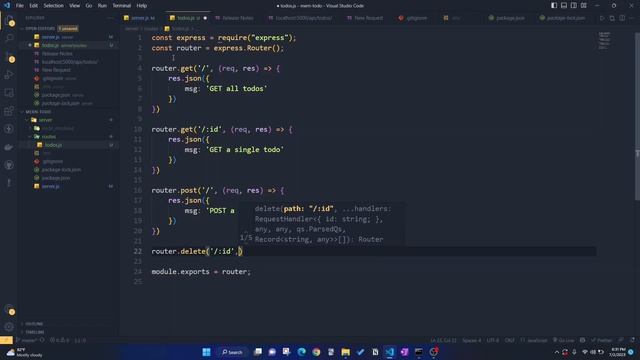
Task: Show hidden system tray icons chevron
Action: [x=556, y=352]
